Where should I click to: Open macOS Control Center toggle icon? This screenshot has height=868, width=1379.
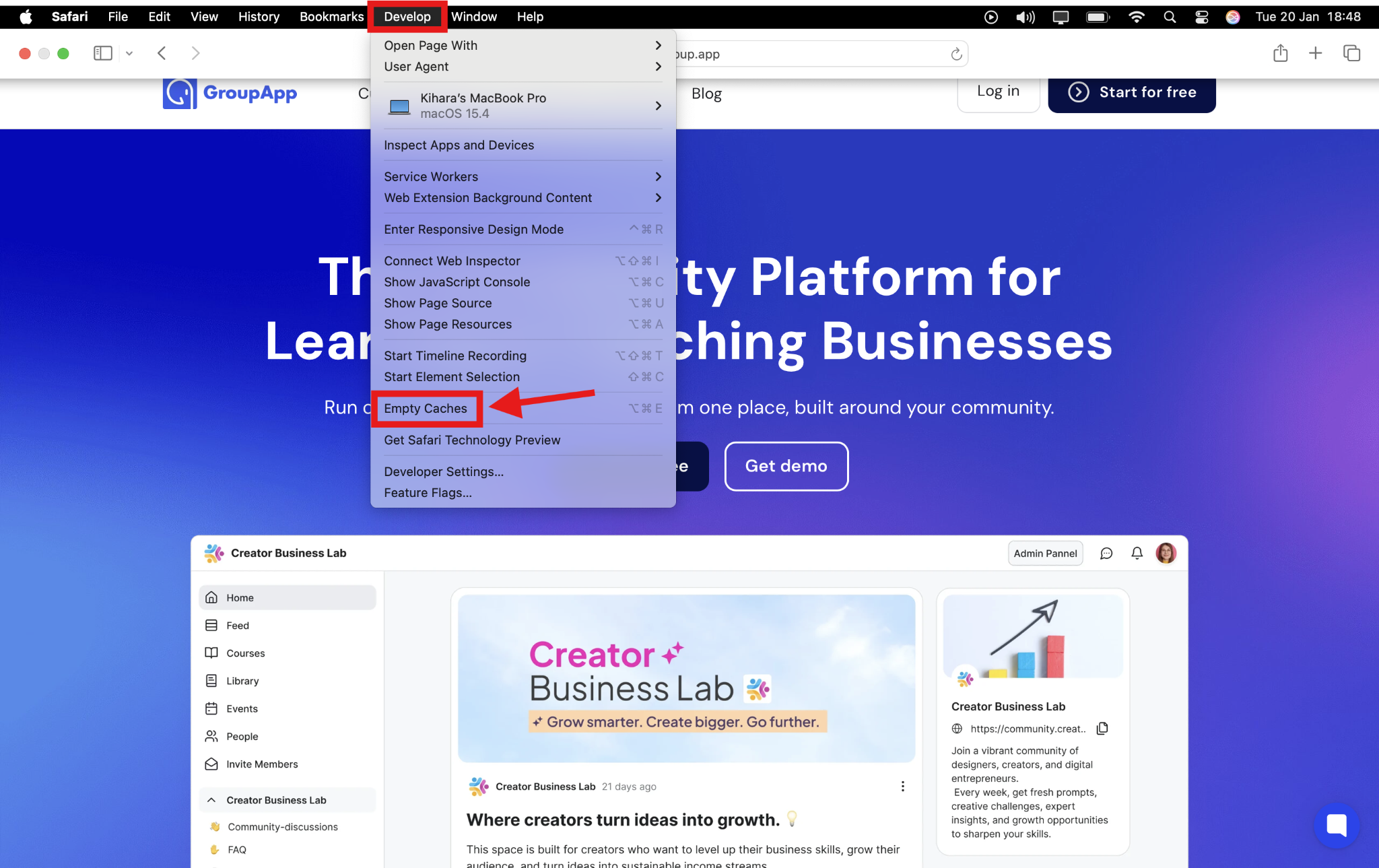[x=1202, y=17]
